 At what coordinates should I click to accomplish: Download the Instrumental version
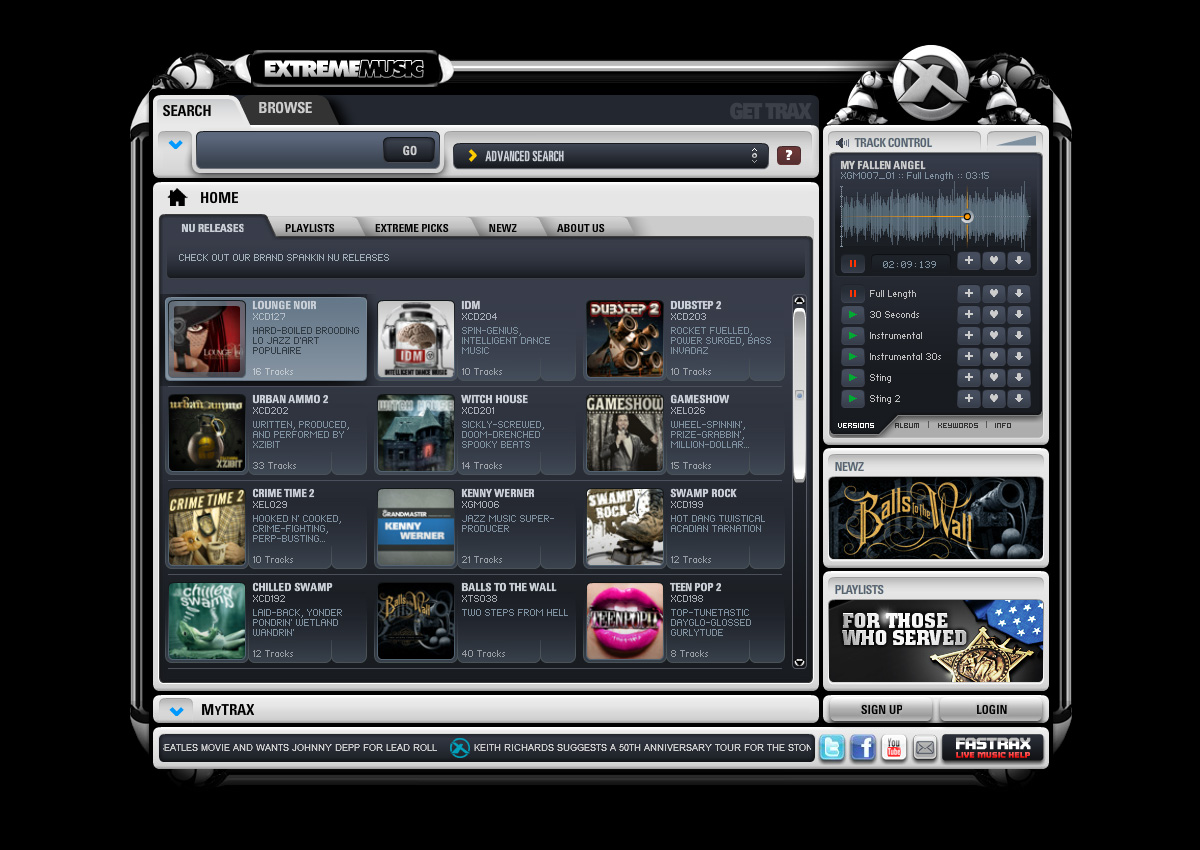point(1018,336)
